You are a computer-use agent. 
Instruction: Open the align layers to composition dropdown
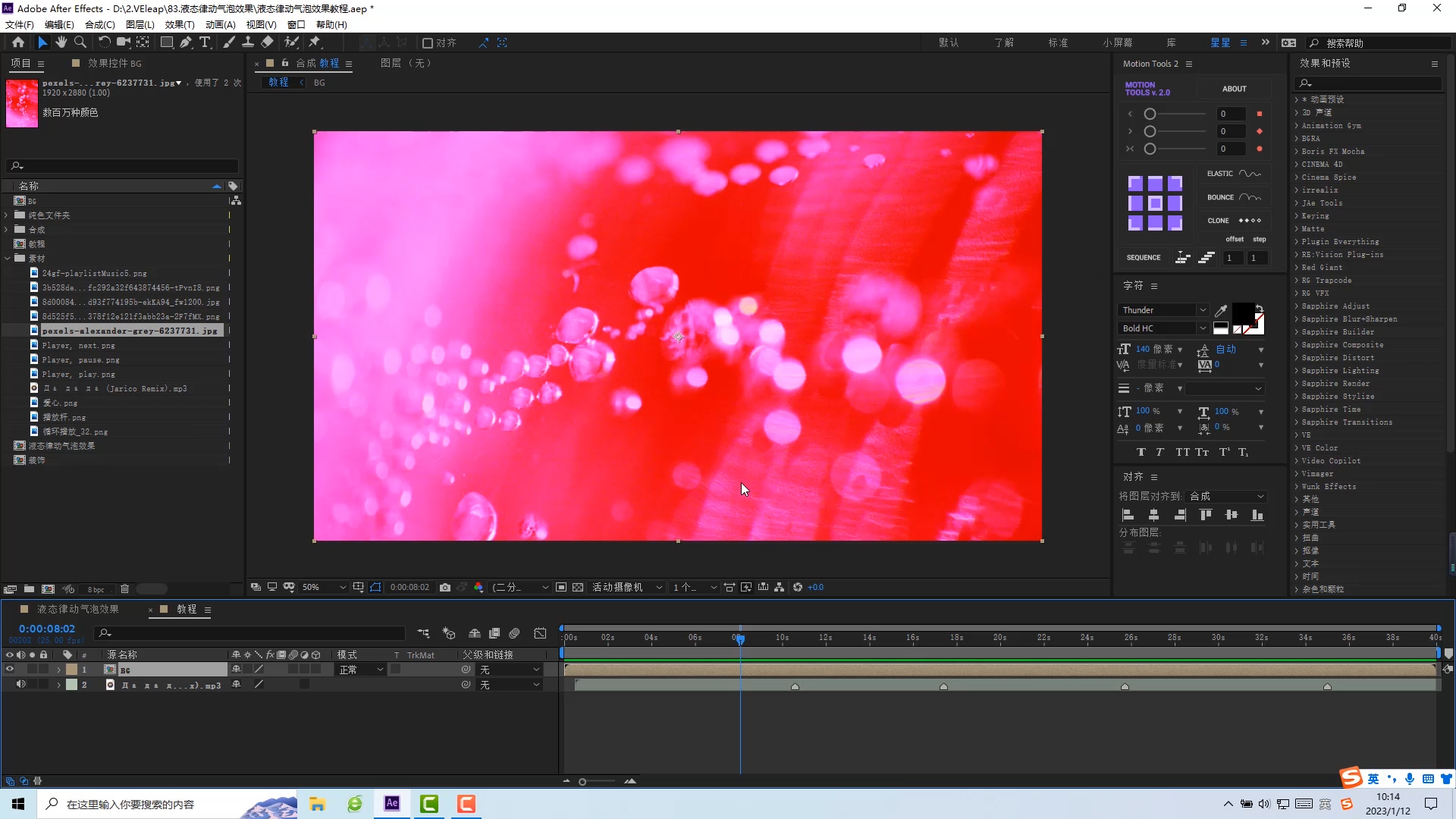(x=1226, y=496)
